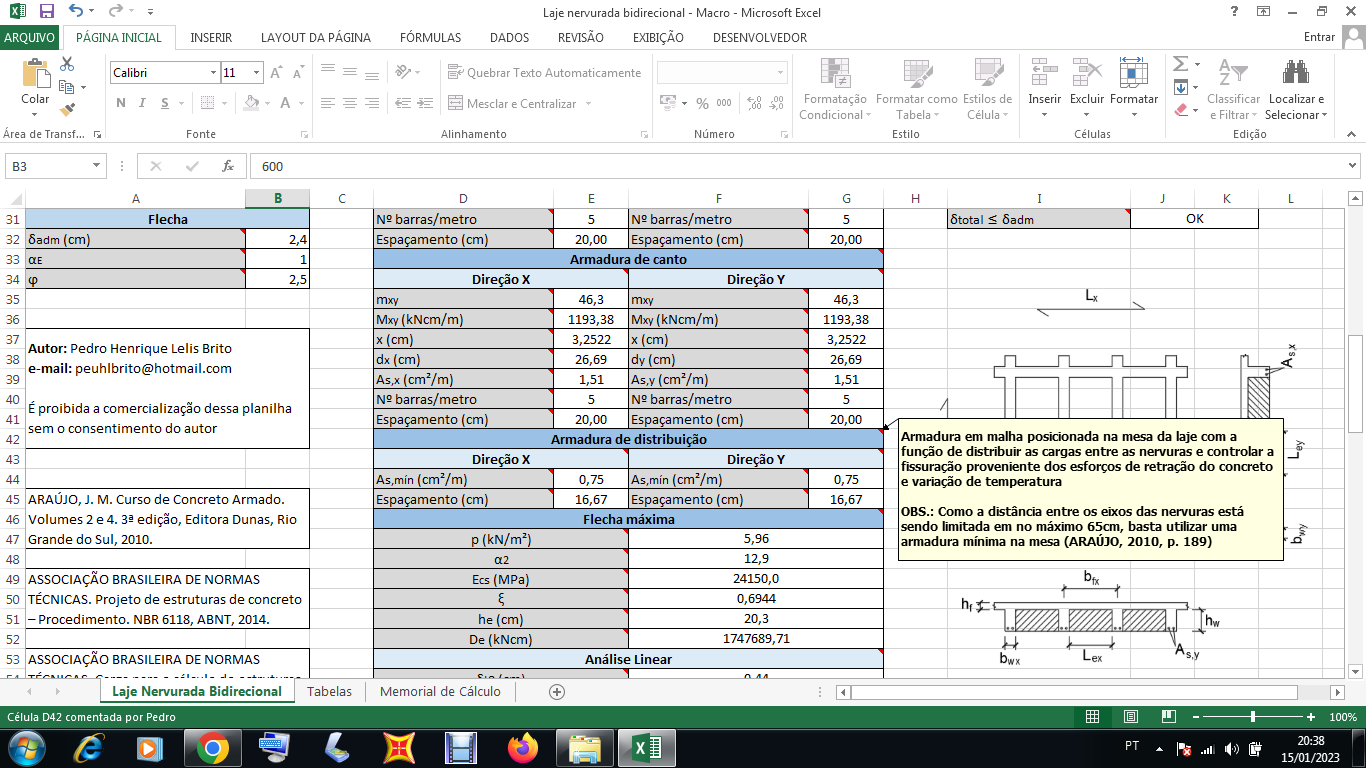
Task: Switch to the Tabelas sheet tab
Action: 329,691
